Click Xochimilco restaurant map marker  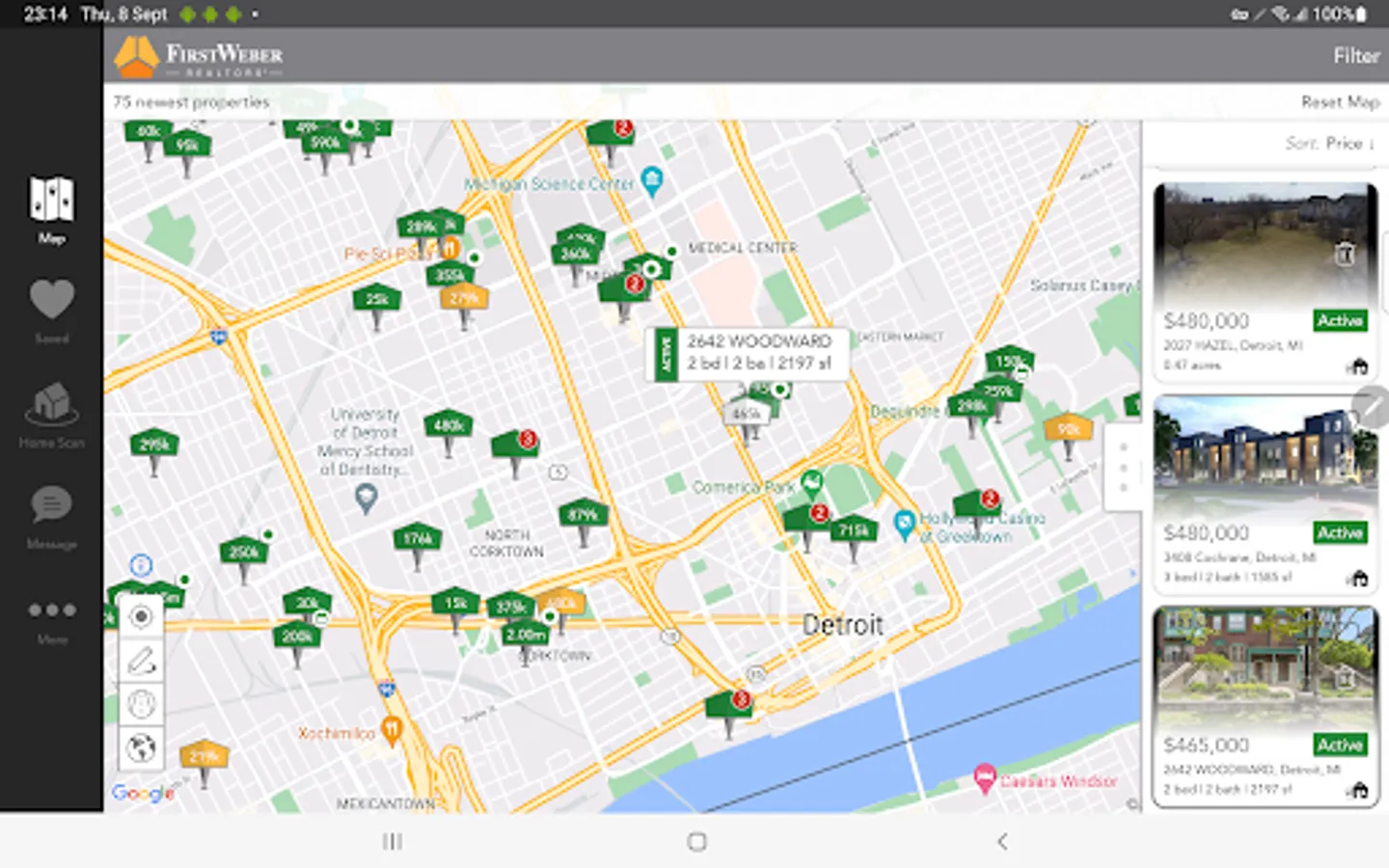pos(391,731)
